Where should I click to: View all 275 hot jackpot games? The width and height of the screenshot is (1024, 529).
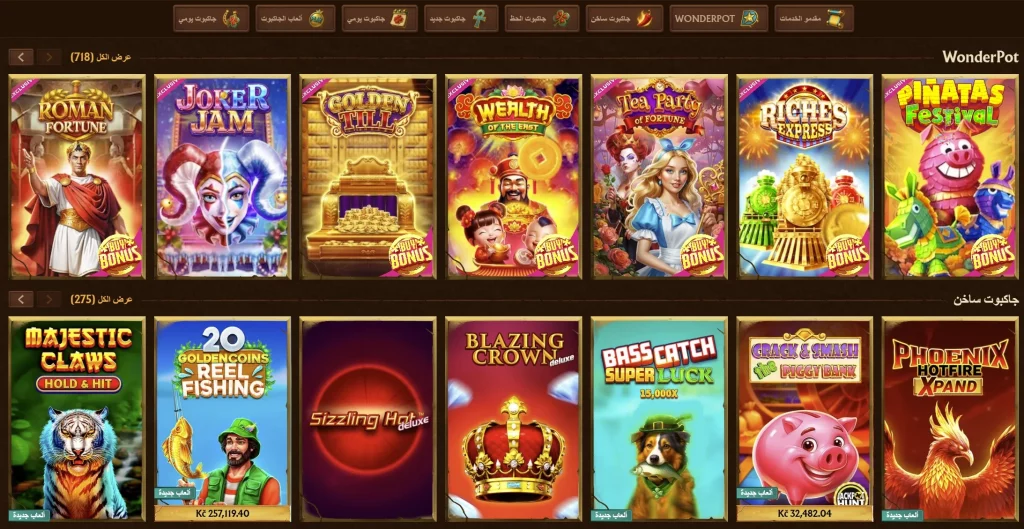pyautogui.click(x=101, y=299)
